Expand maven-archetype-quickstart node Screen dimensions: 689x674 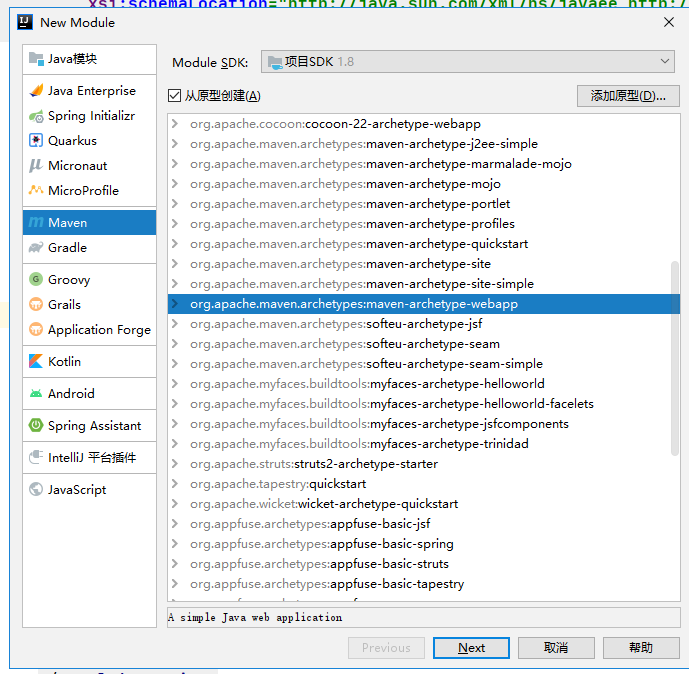pos(175,243)
